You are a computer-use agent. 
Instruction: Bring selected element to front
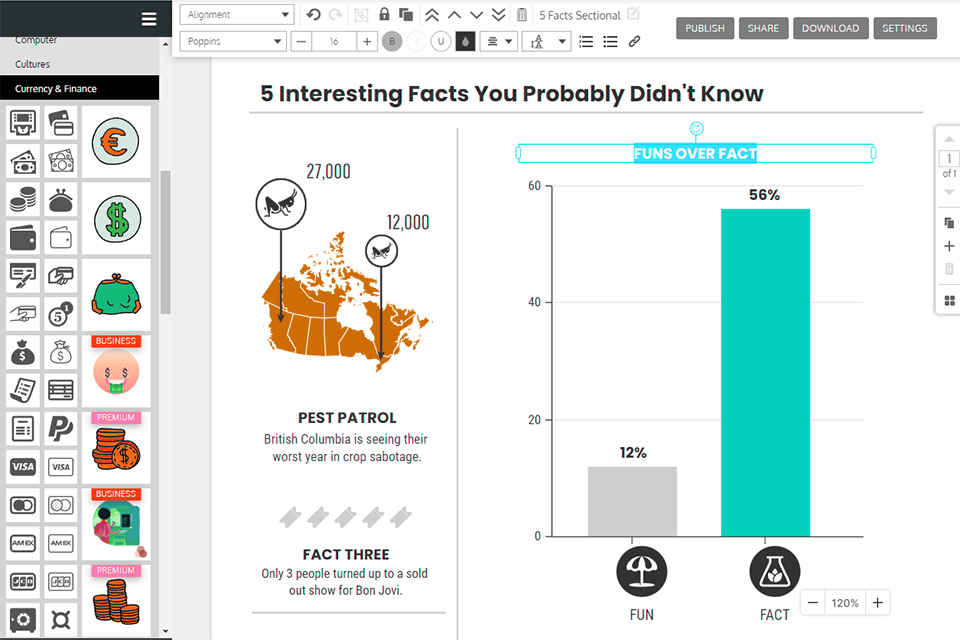(432, 15)
